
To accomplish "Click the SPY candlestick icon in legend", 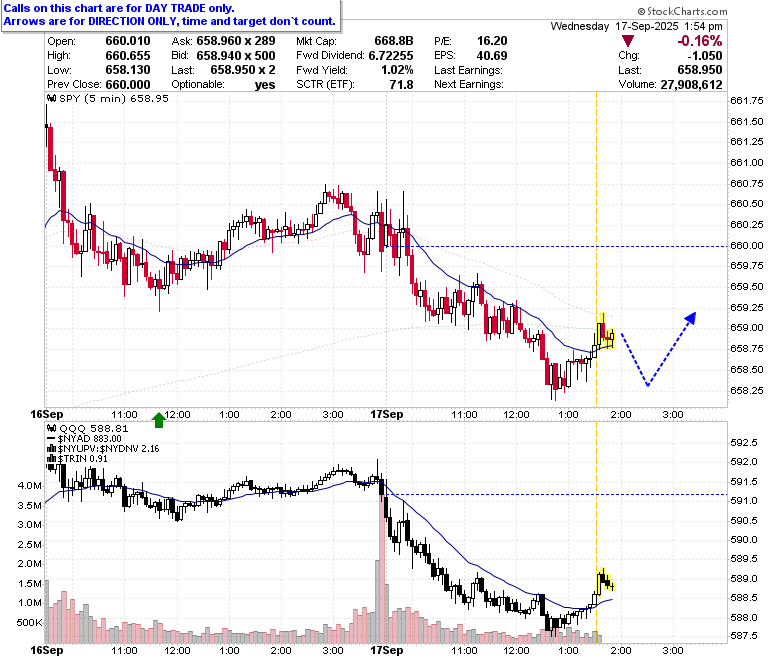I will point(51,98).
